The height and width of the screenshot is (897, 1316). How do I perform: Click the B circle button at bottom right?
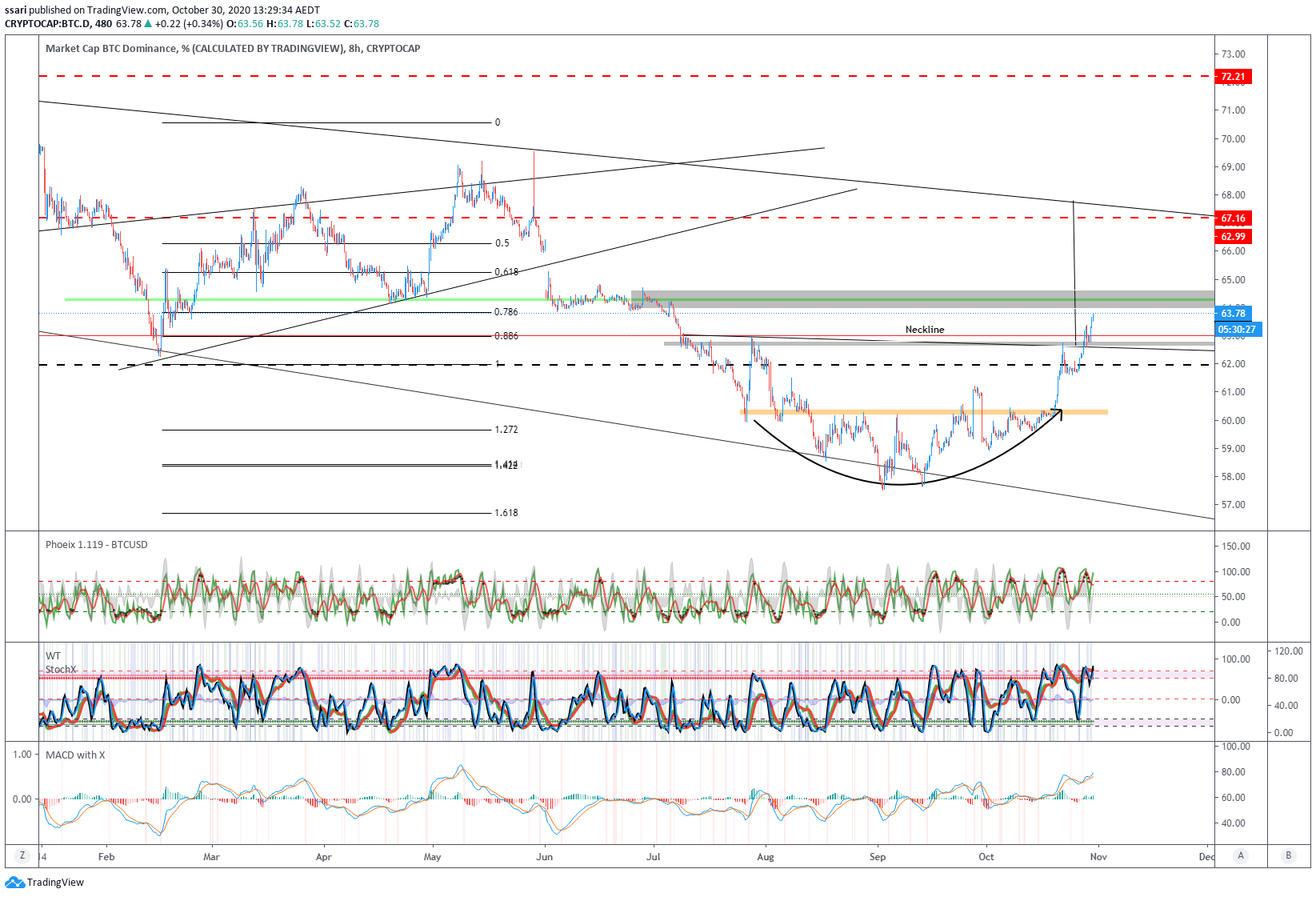click(x=1288, y=855)
